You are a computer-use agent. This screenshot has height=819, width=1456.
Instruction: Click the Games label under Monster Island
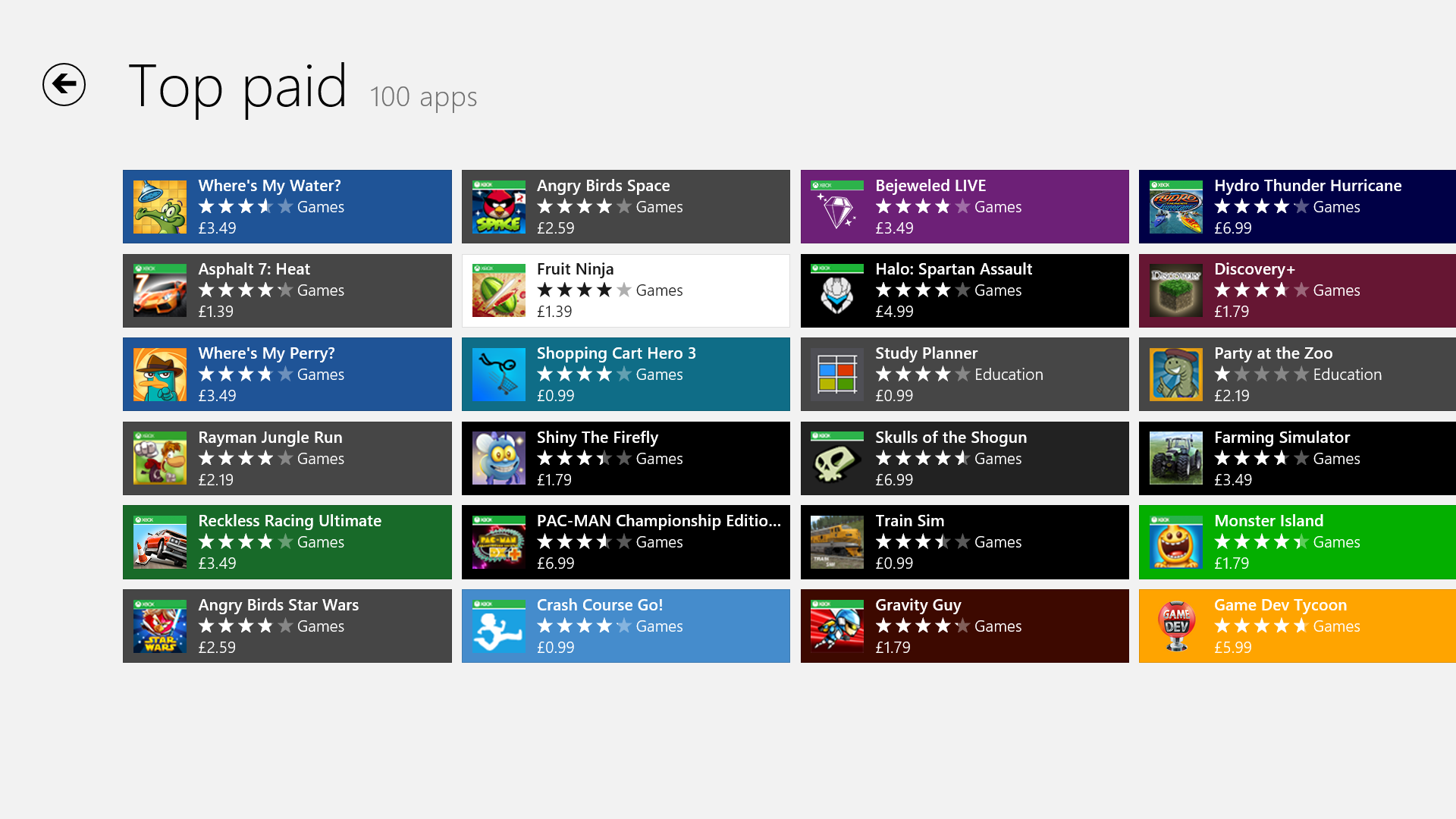pos(1336,542)
